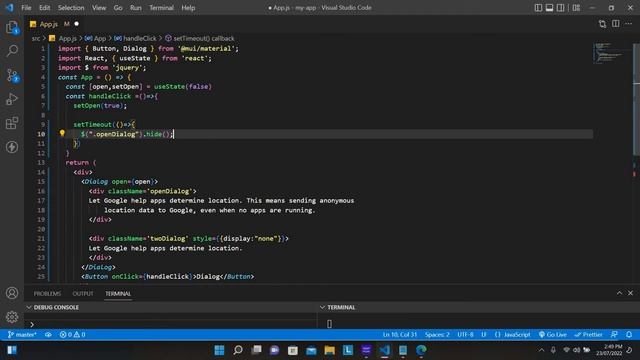
Task: Open the Terminal menu
Action: pyautogui.click(x=161, y=8)
